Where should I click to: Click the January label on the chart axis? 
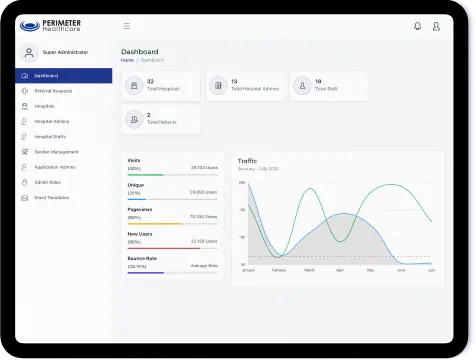248,270
